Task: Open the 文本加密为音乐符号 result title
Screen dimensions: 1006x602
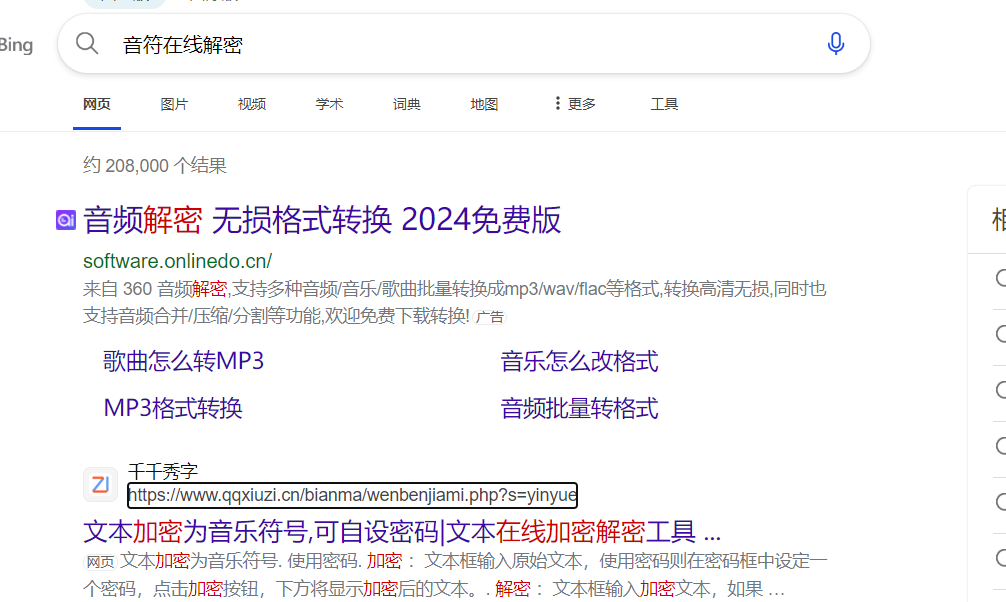Action: 402,532
